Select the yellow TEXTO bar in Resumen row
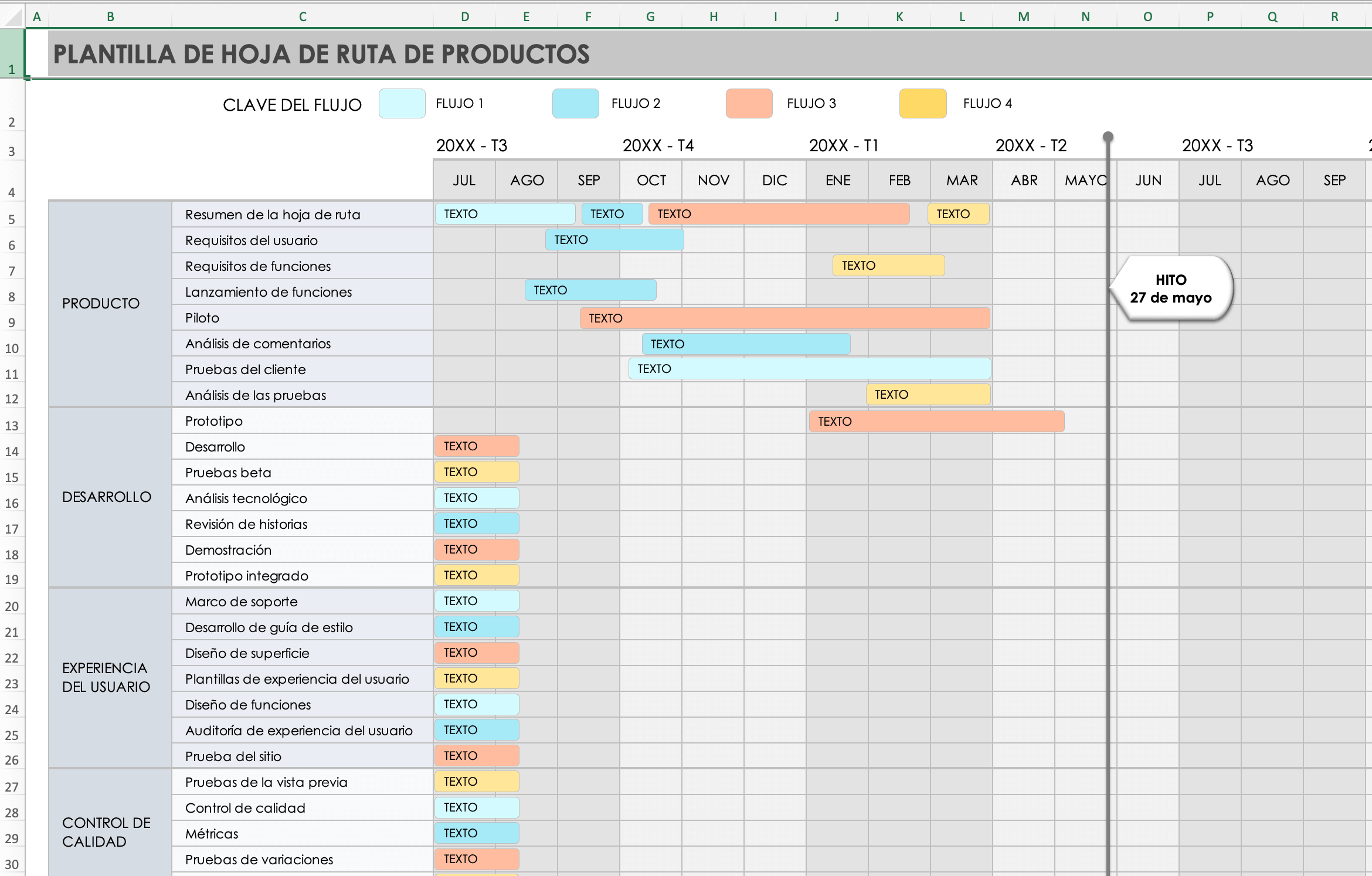The image size is (1372, 876). [x=958, y=214]
